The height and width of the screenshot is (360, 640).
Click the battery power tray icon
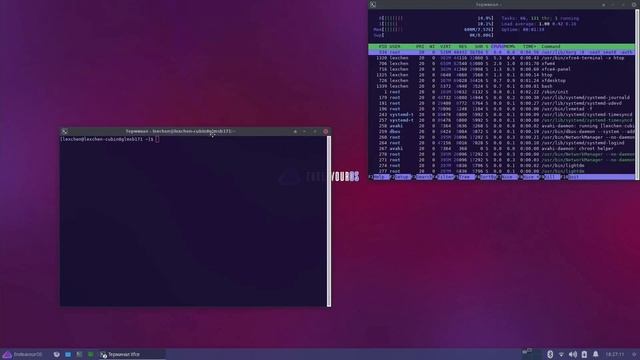click(x=584, y=354)
